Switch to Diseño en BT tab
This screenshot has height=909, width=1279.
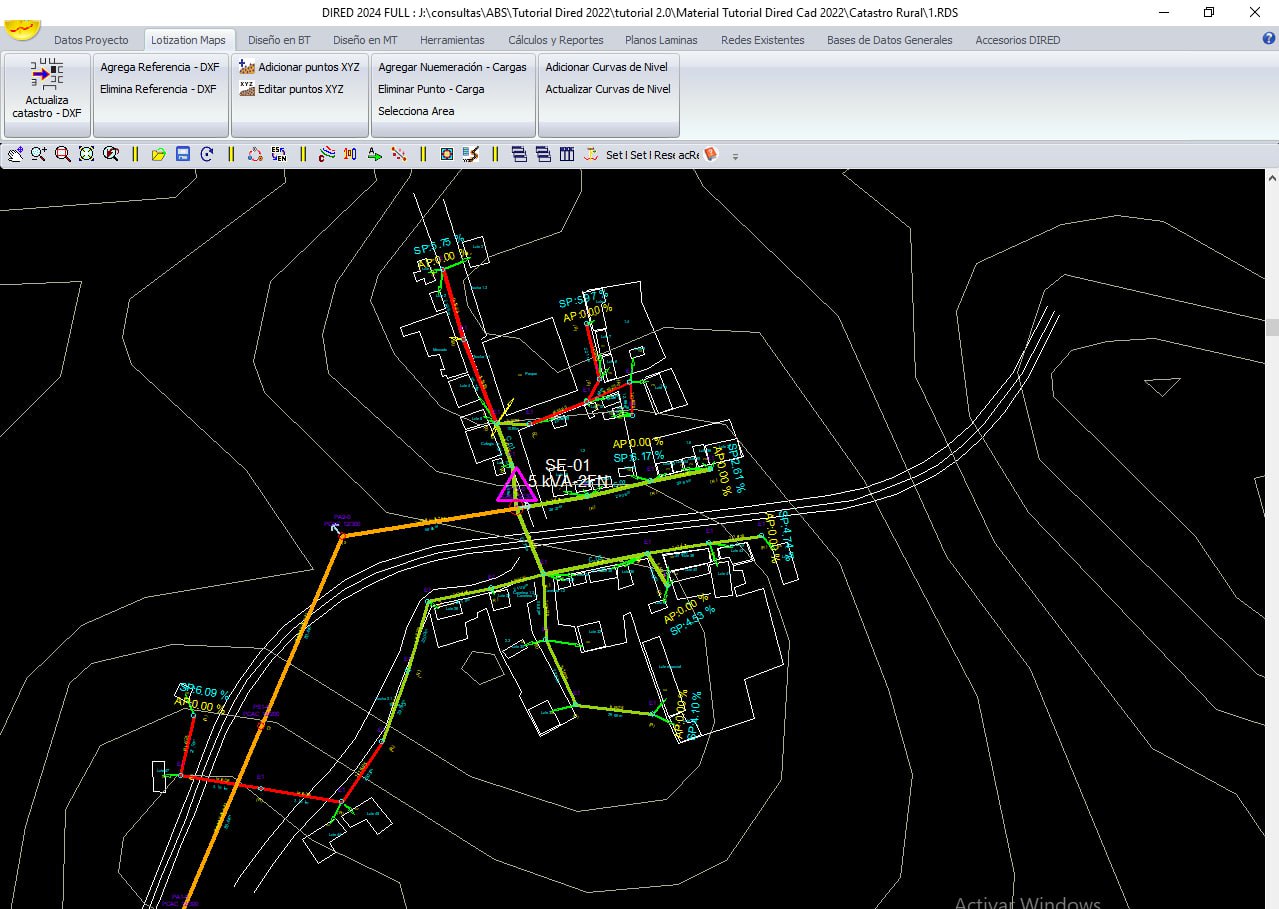pos(279,40)
